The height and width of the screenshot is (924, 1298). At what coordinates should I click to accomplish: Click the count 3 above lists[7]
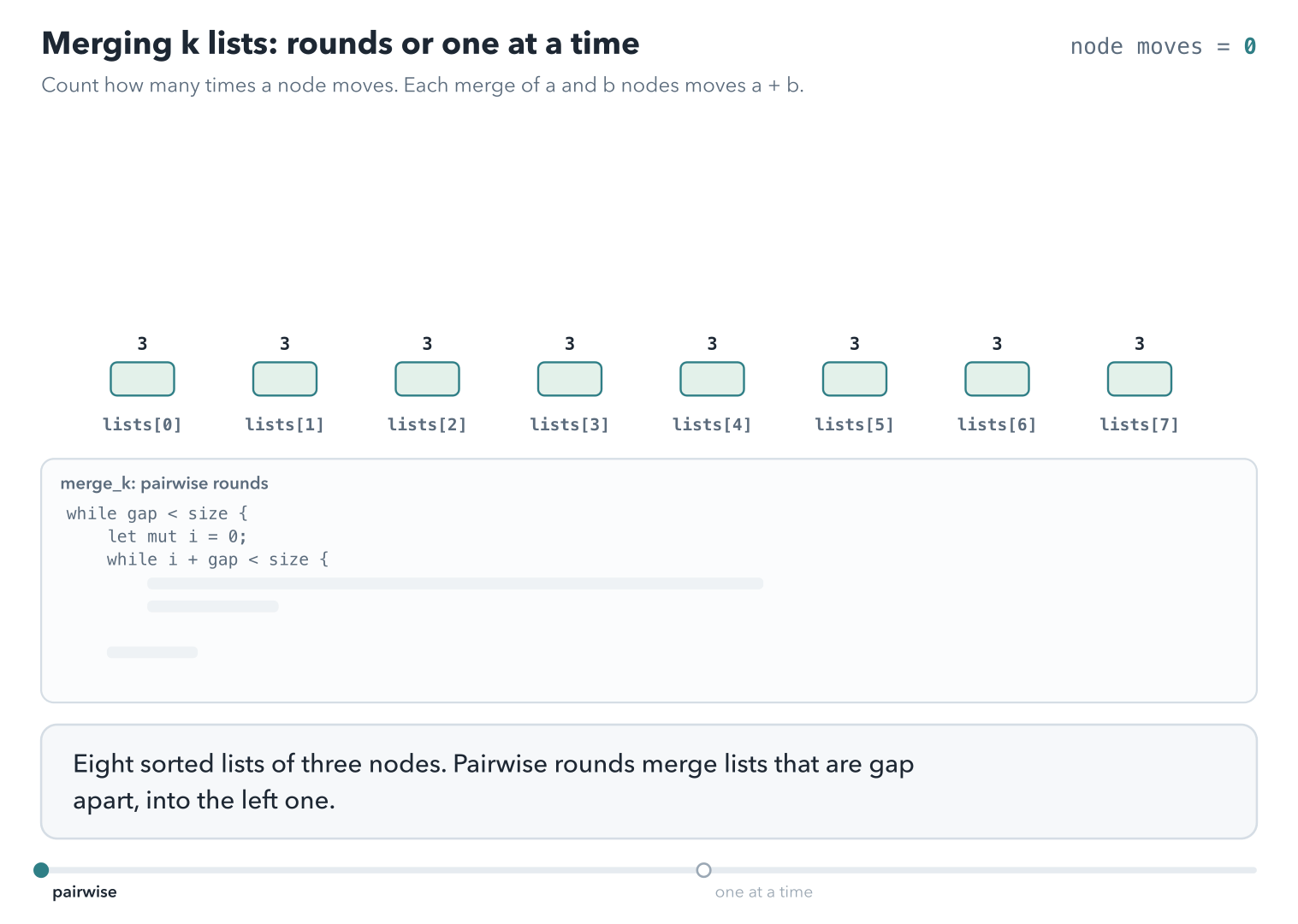tap(1140, 344)
